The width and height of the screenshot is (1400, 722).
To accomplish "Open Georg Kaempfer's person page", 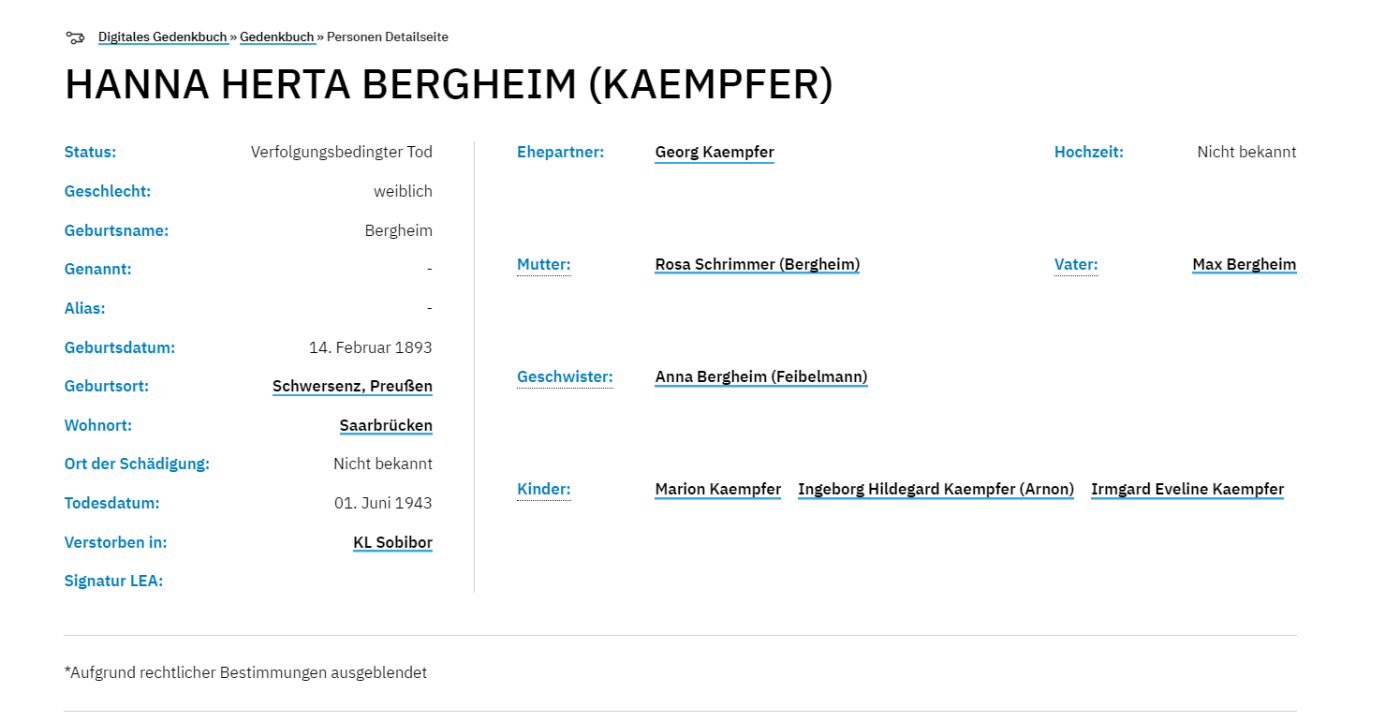I will [714, 152].
